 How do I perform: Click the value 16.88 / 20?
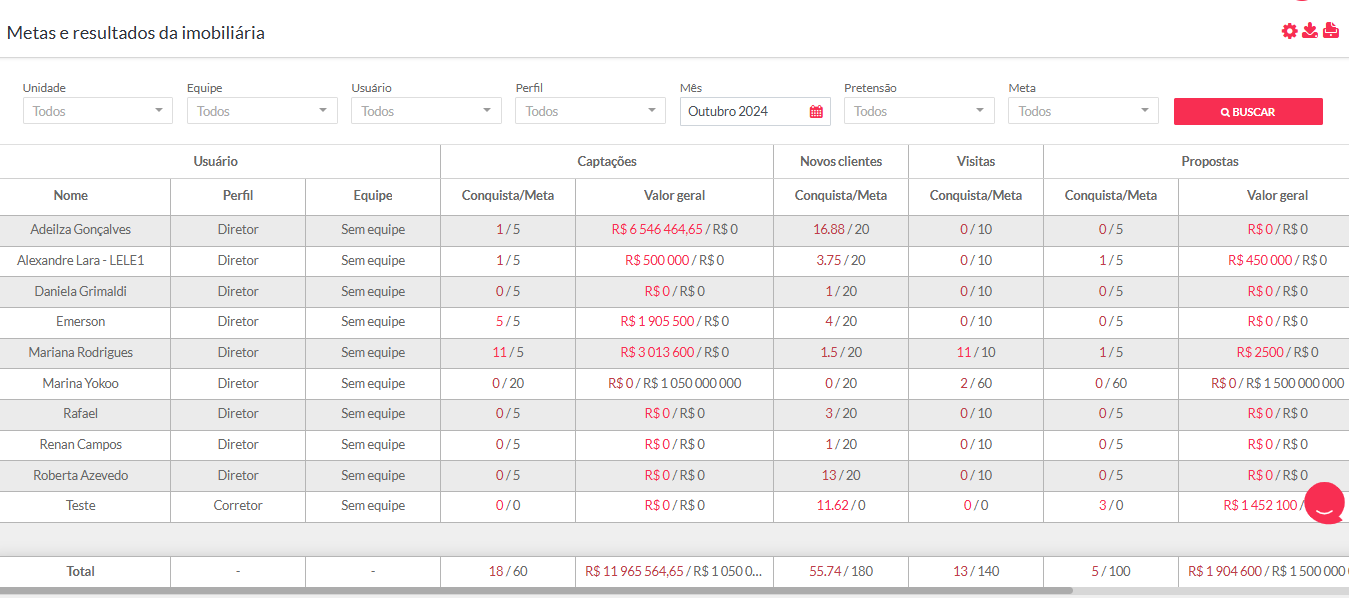pos(841,230)
